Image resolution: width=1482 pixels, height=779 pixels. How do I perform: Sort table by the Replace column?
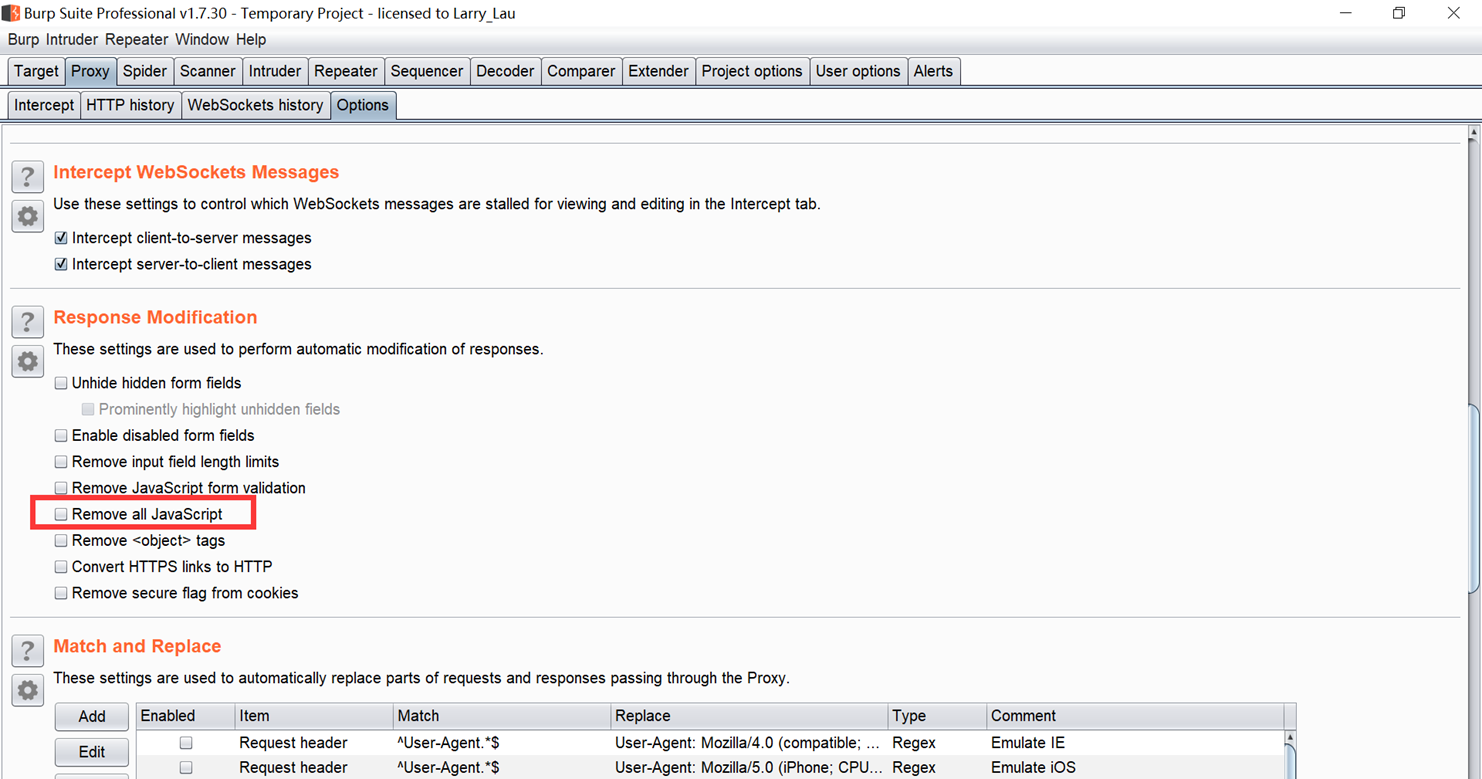point(749,716)
